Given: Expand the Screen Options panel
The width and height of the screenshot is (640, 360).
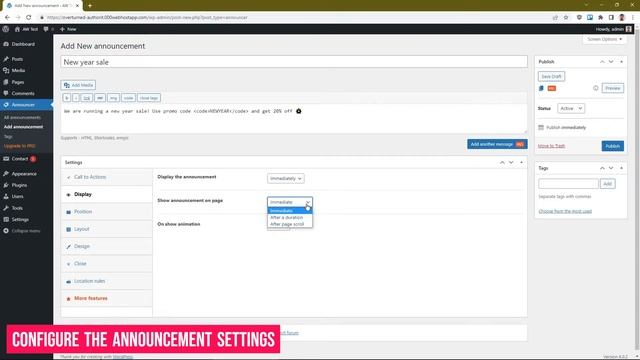Looking at the screenshot, I should (x=604, y=39).
